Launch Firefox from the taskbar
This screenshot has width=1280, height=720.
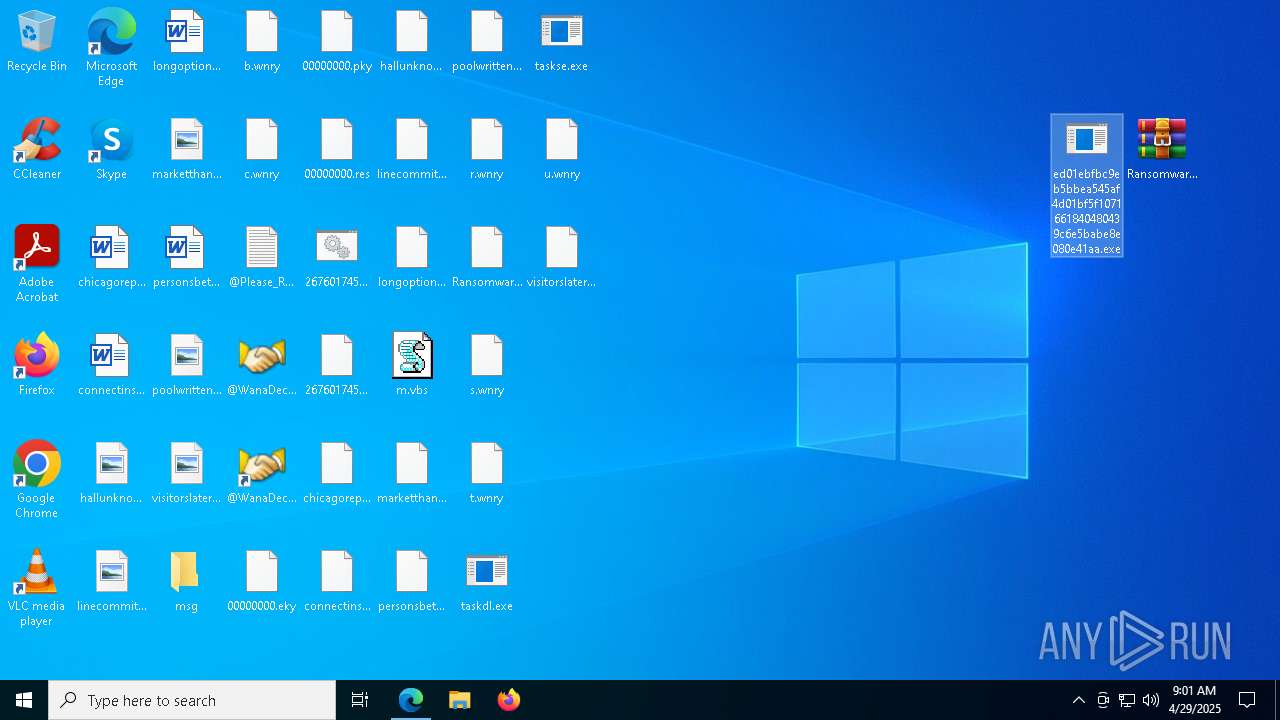(x=508, y=700)
